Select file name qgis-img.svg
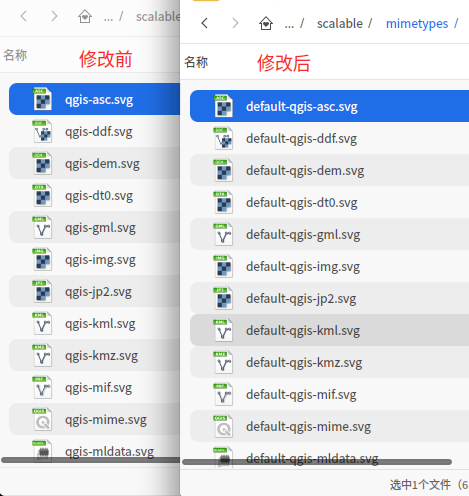469x496 pixels. [x=100, y=260]
